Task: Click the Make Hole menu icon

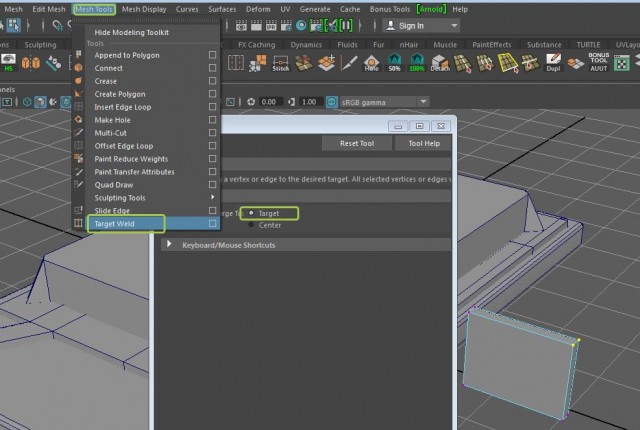Action: click(78, 120)
